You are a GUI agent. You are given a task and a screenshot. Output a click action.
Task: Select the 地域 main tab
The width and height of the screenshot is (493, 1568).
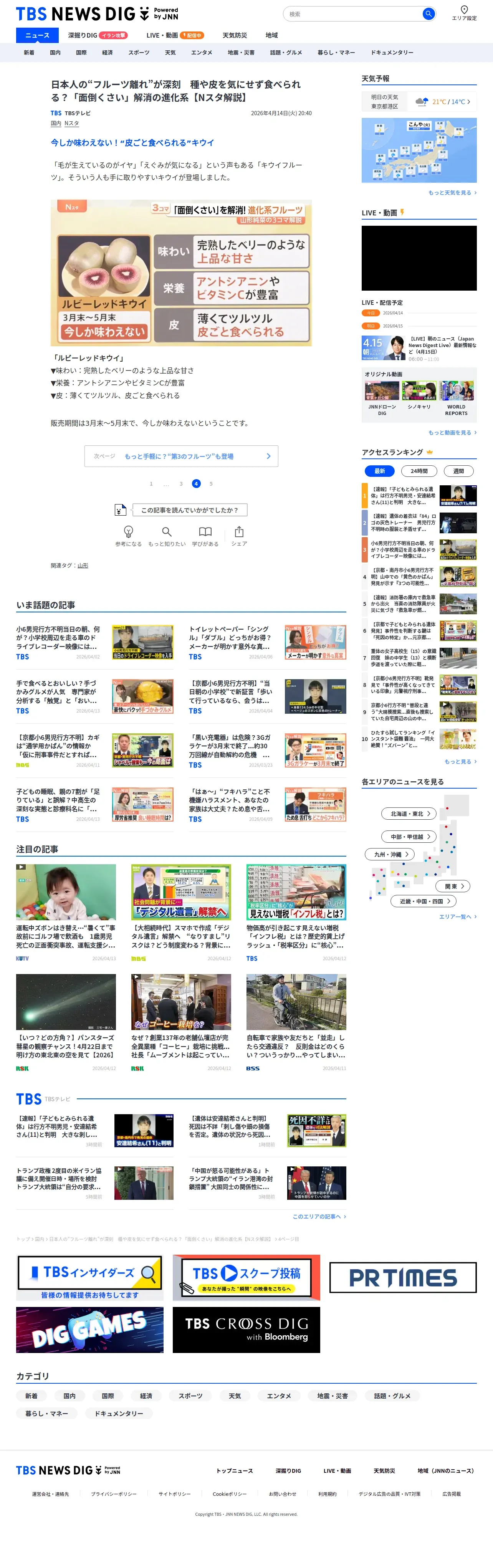pyautogui.click(x=271, y=35)
